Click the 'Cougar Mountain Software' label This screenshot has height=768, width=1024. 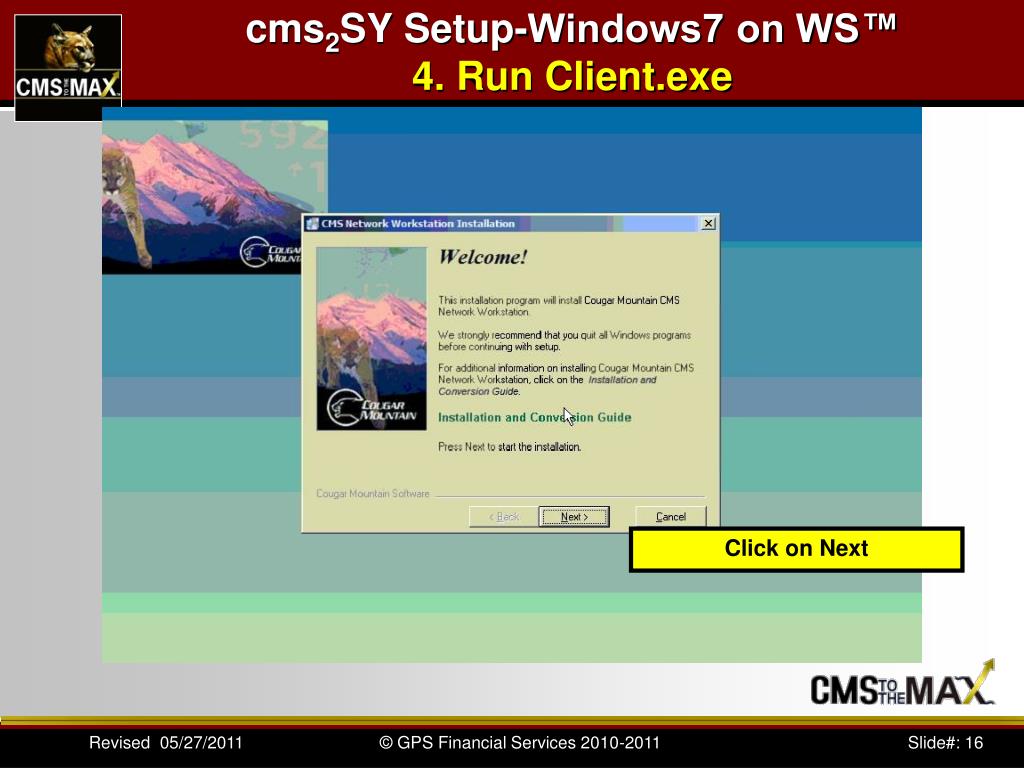(x=372, y=494)
